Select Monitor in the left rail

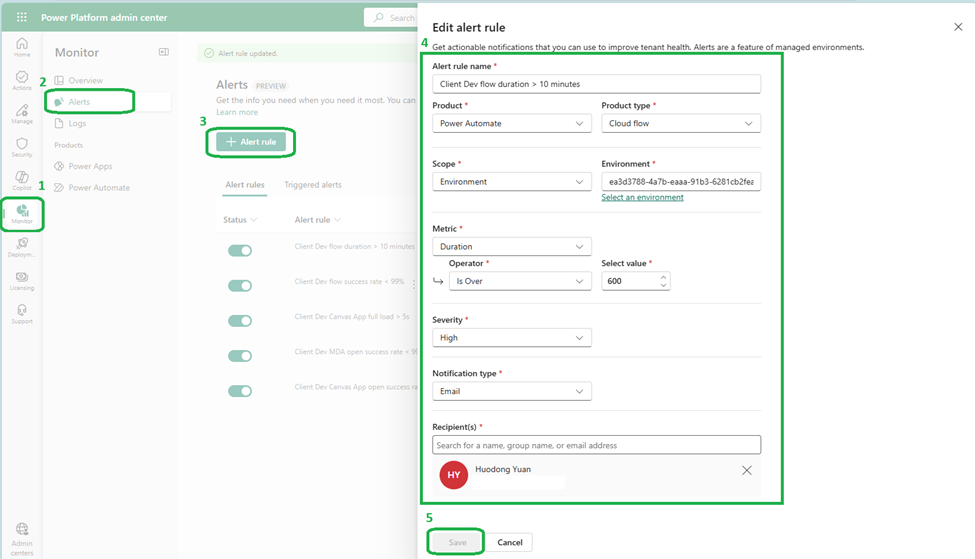coord(22,215)
